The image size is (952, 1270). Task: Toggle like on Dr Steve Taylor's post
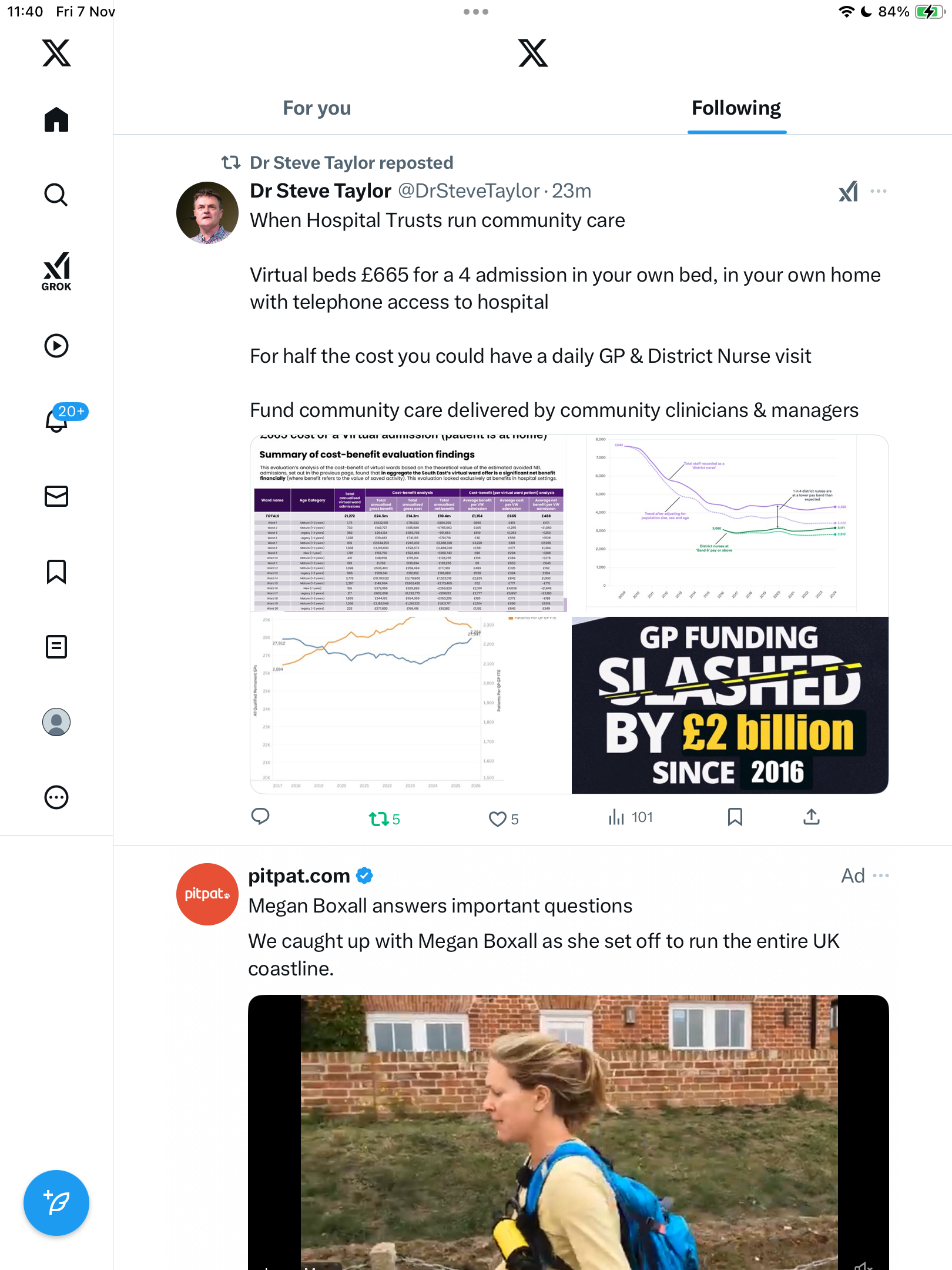(x=498, y=818)
